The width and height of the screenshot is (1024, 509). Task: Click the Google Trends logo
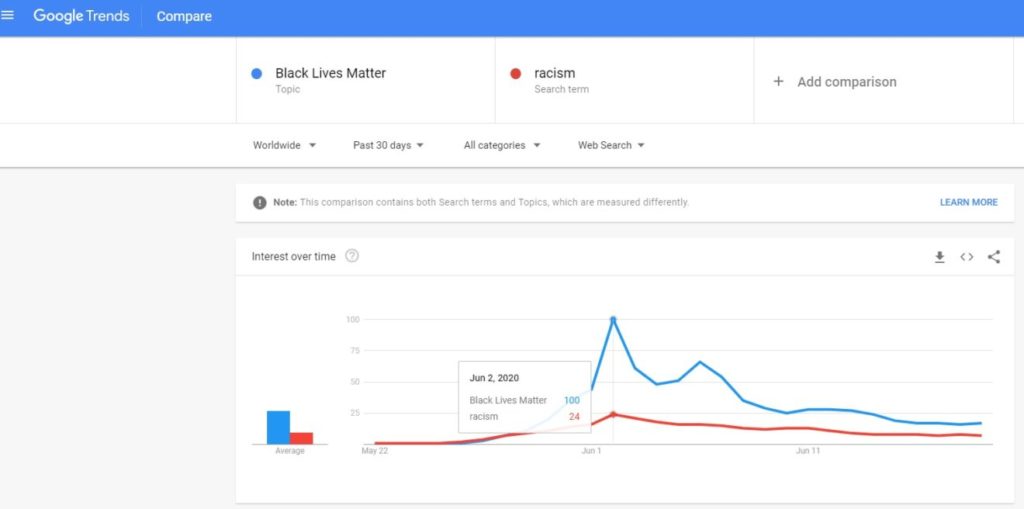pyautogui.click(x=81, y=16)
